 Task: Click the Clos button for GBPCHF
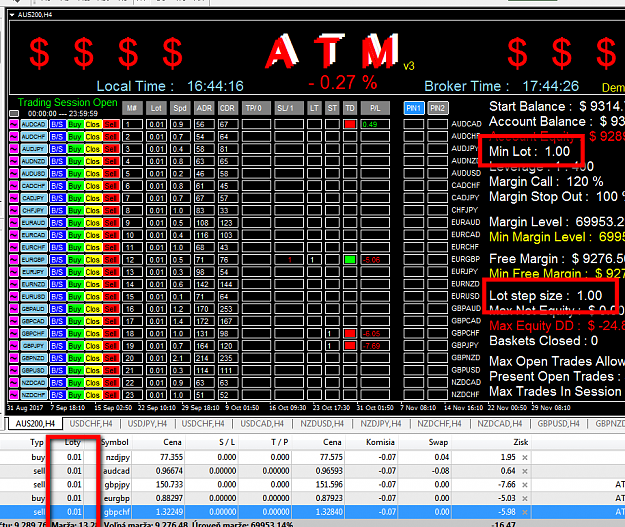[x=92, y=334]
